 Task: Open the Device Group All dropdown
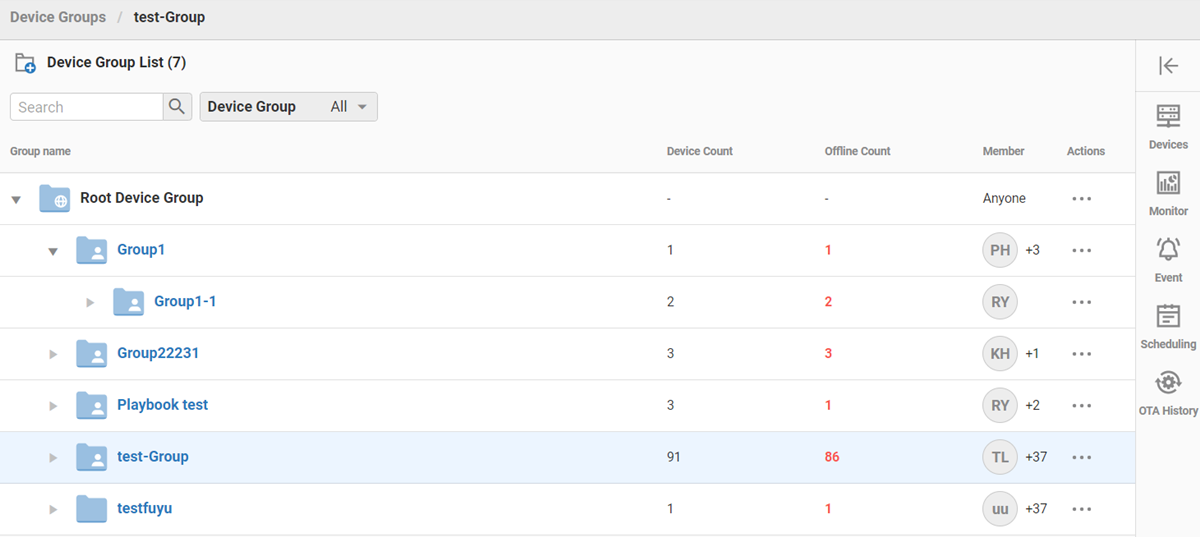(x=289, y=107)
